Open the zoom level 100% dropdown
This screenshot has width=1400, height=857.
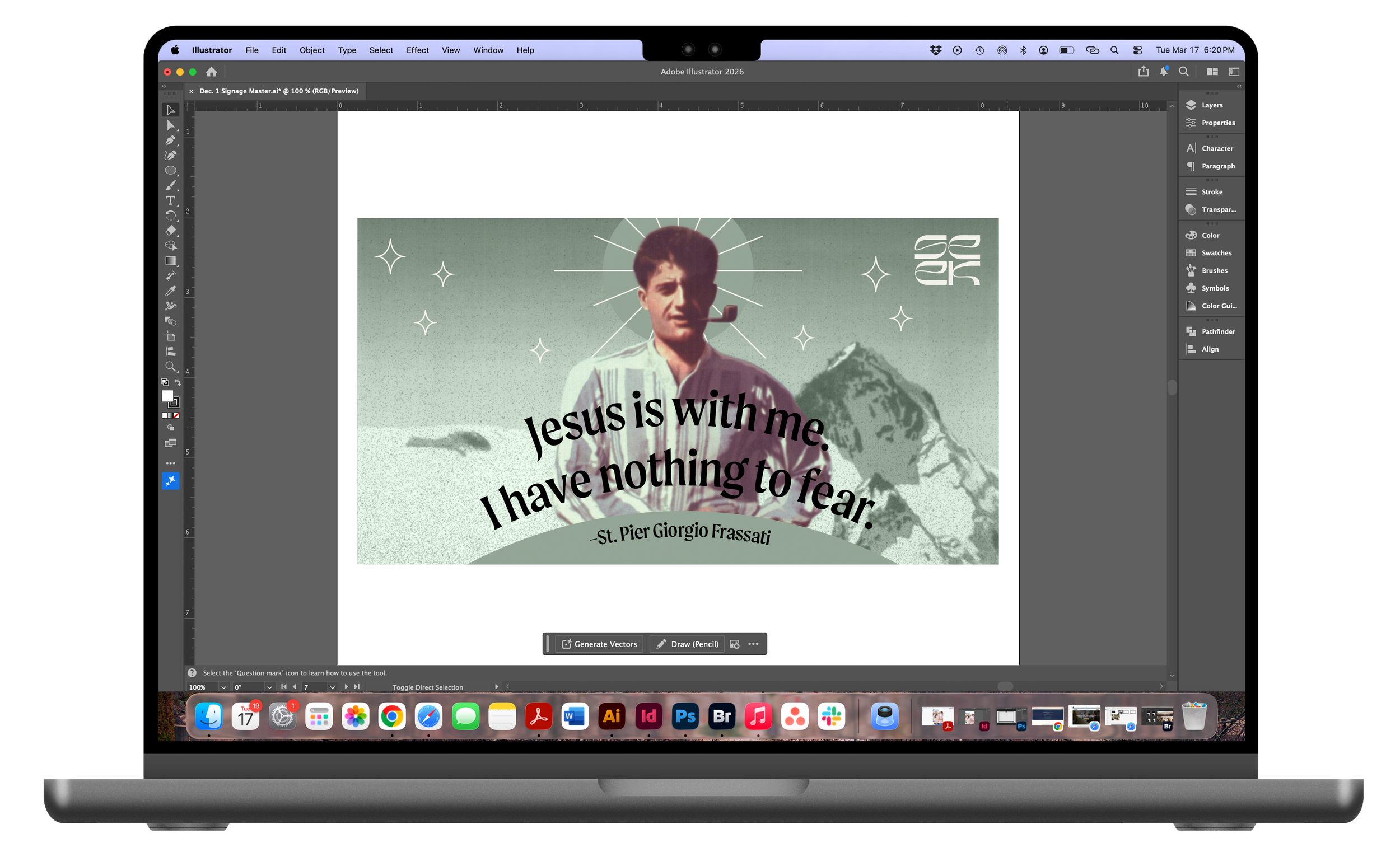coord(223,687)
